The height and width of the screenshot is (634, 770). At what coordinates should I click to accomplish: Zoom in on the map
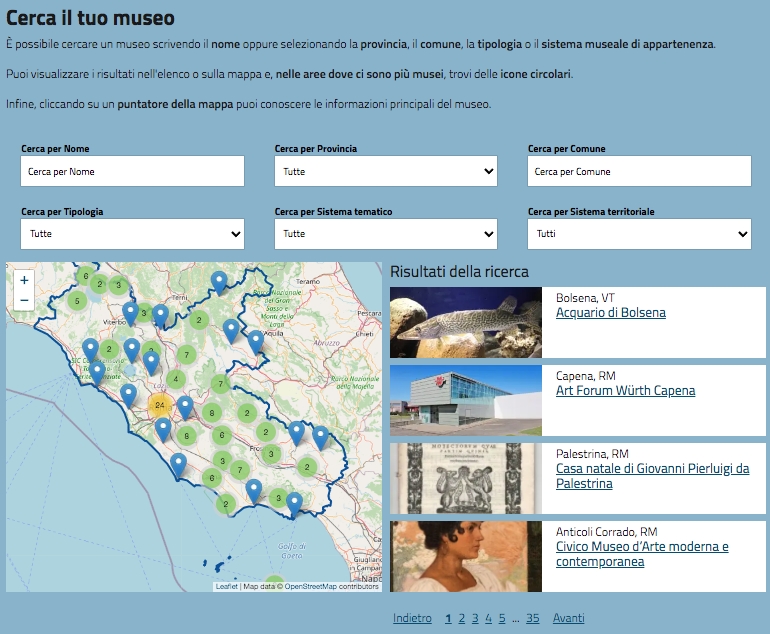[24, 280]
